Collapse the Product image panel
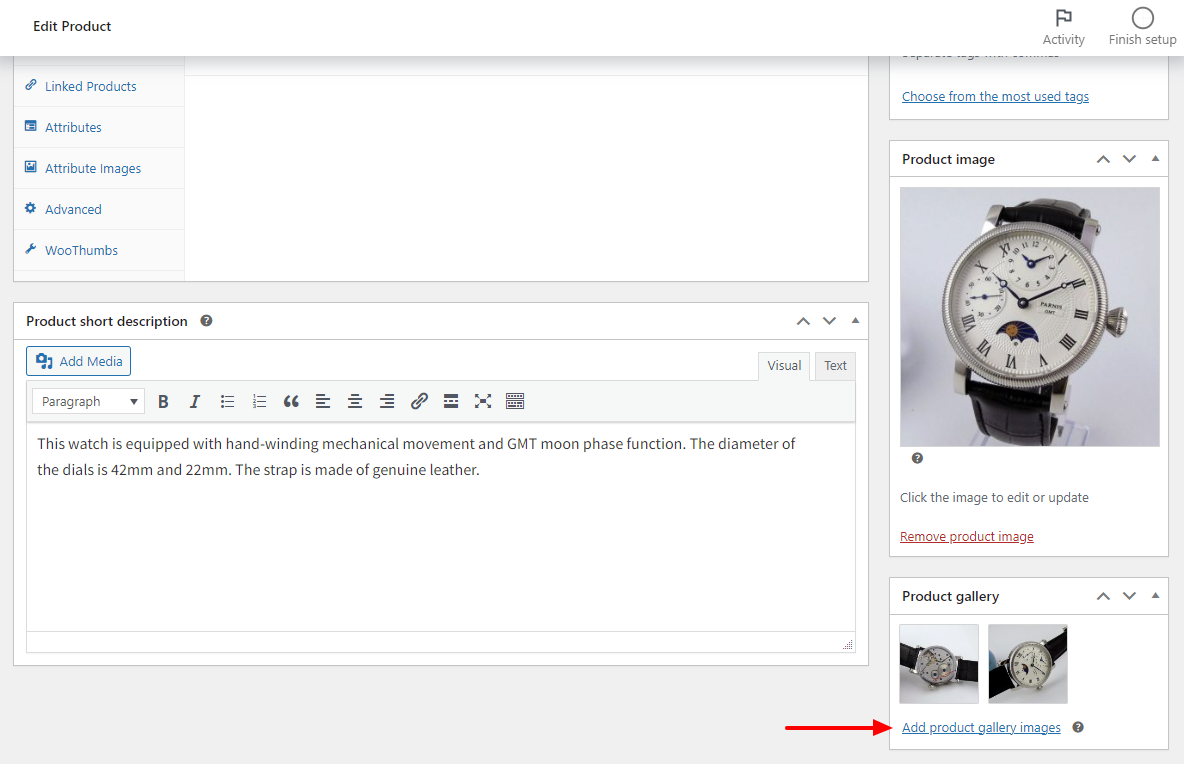 1155,158
